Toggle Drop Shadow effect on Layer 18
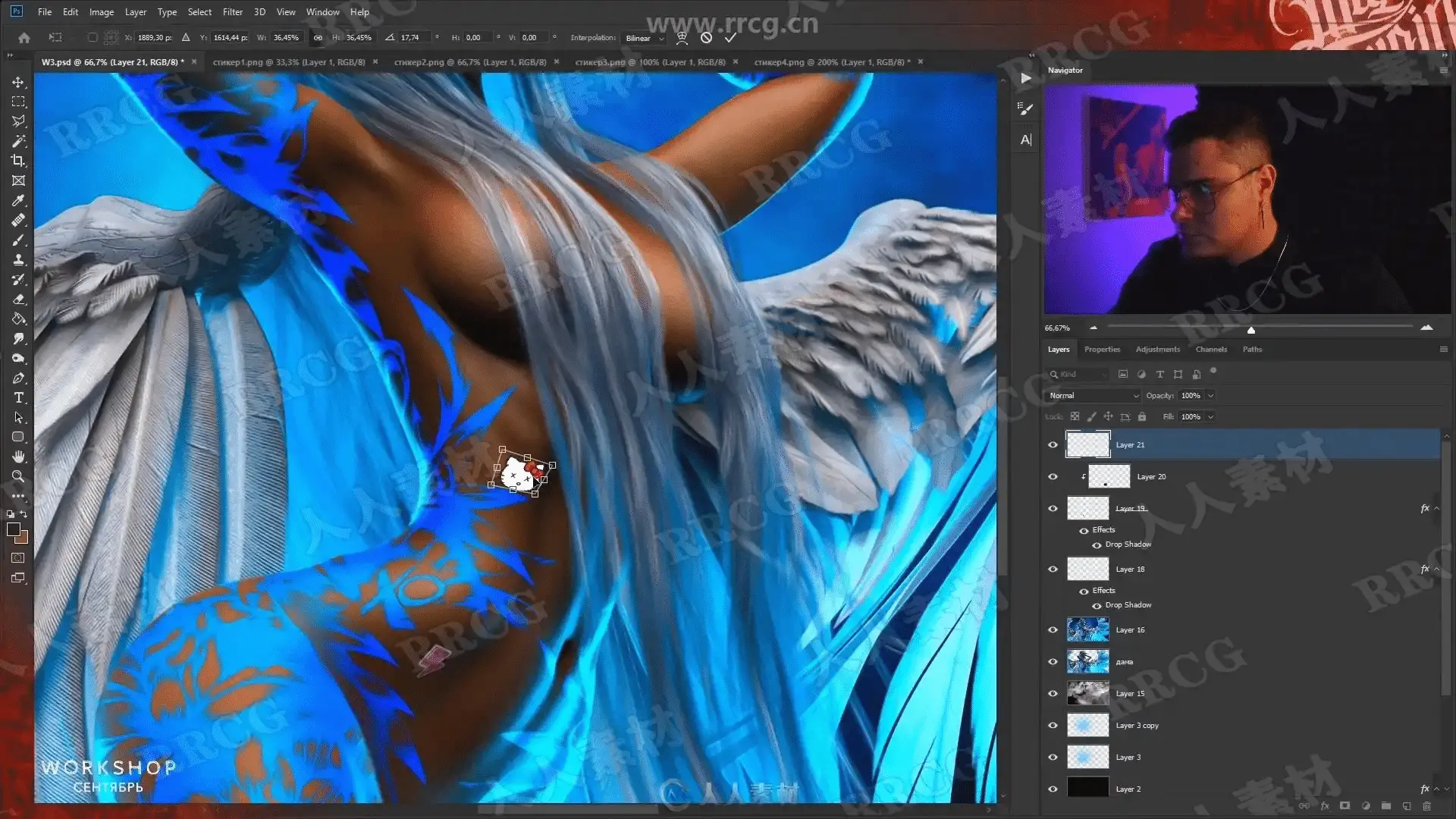This screenshot has height=819, width=1456. tap(1097, 606)
